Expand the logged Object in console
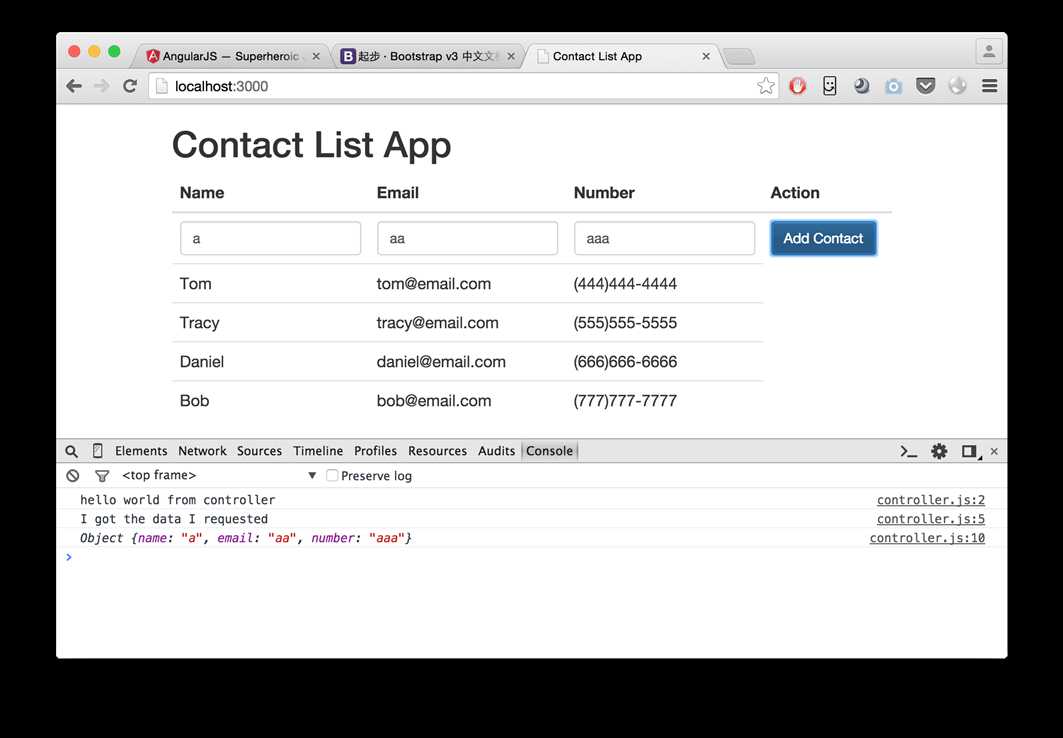The image size is (1063, 738). 245,538
